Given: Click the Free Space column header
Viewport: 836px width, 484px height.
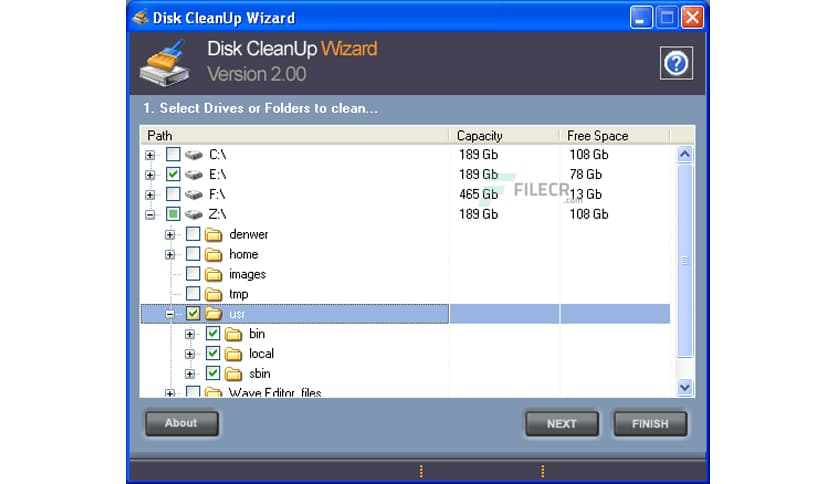Looking at the screenshot, I should [x=615, y=135].
